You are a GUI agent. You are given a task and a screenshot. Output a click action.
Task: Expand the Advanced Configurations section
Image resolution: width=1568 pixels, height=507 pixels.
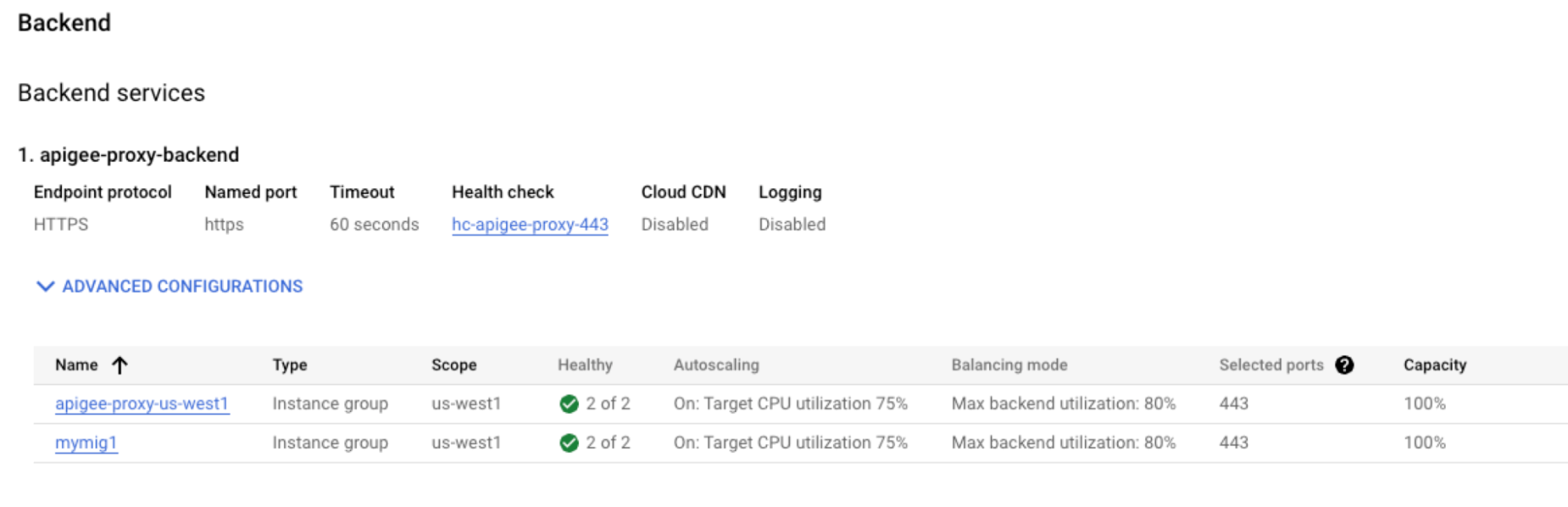coord(169,286)
